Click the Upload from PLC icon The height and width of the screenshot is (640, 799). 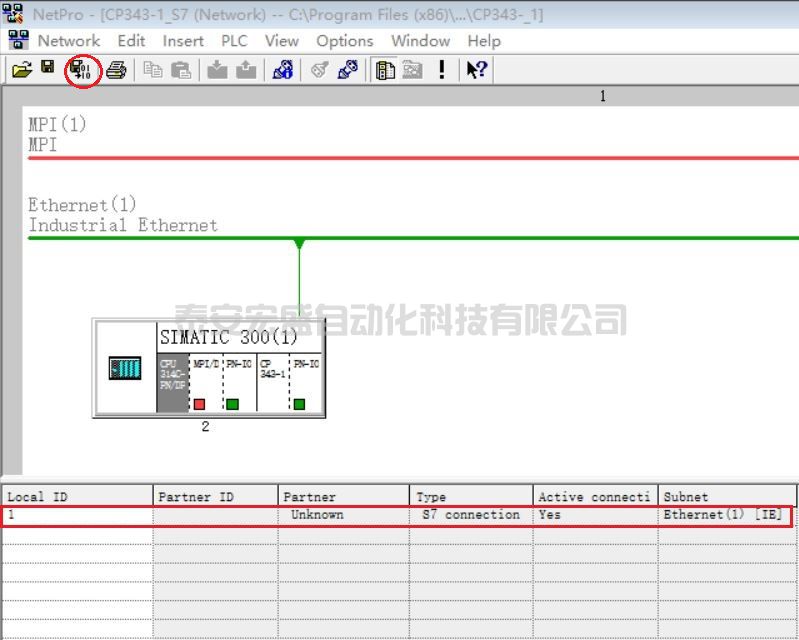point(245,70)
